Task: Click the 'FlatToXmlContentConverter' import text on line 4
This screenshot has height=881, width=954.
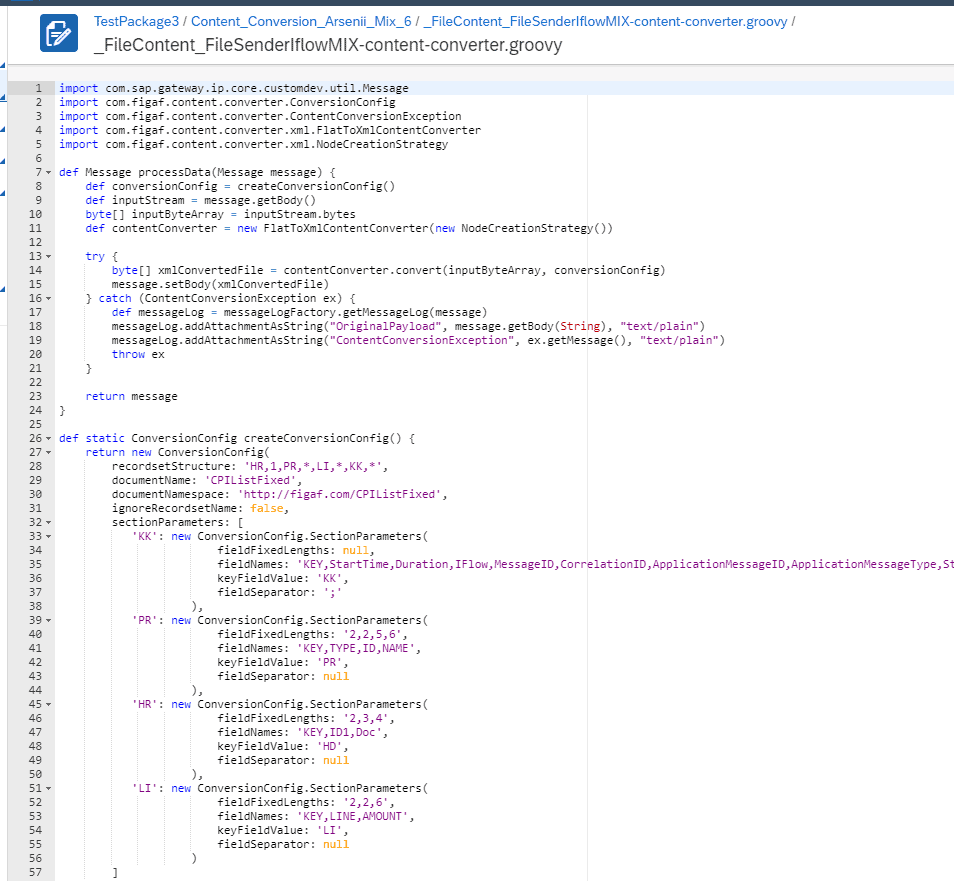Action: coord(399,130)
